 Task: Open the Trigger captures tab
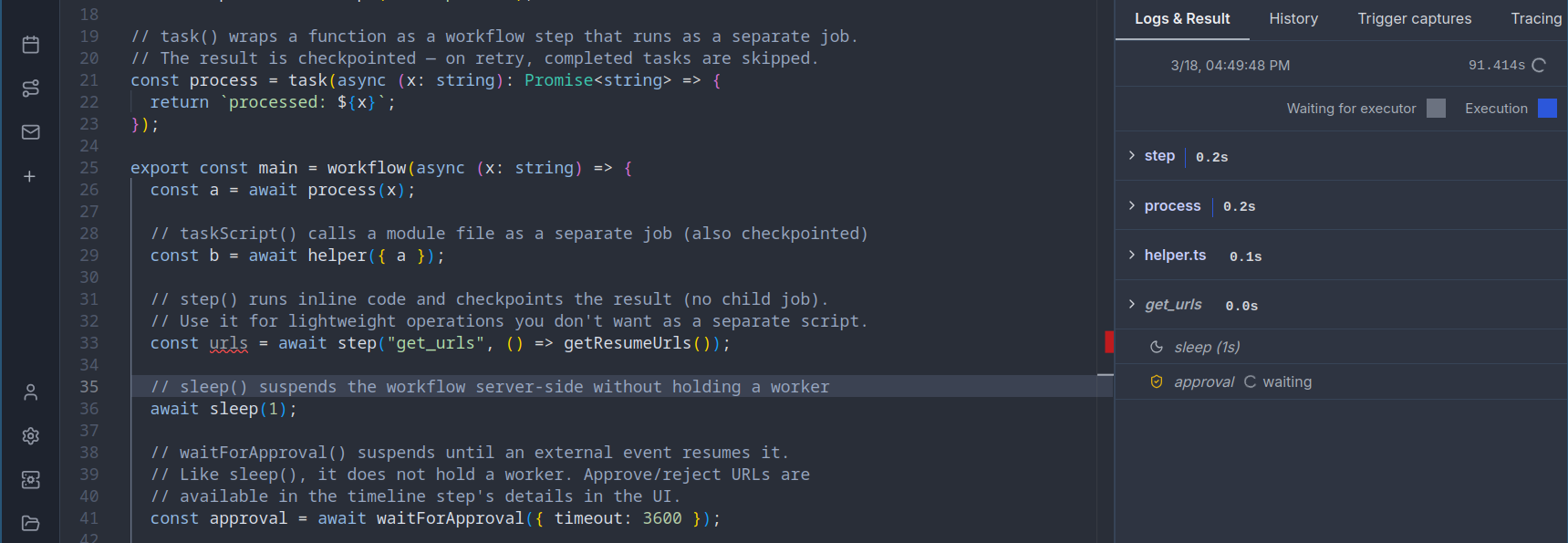[x=1414, y=19]
